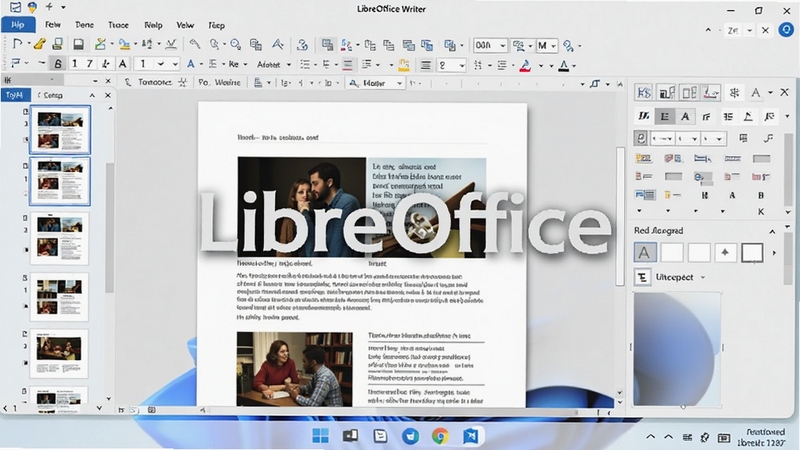Toggle the highlighted bold "B" button
The height and width of the screenshot is (450, 800).
pos(58,64)
